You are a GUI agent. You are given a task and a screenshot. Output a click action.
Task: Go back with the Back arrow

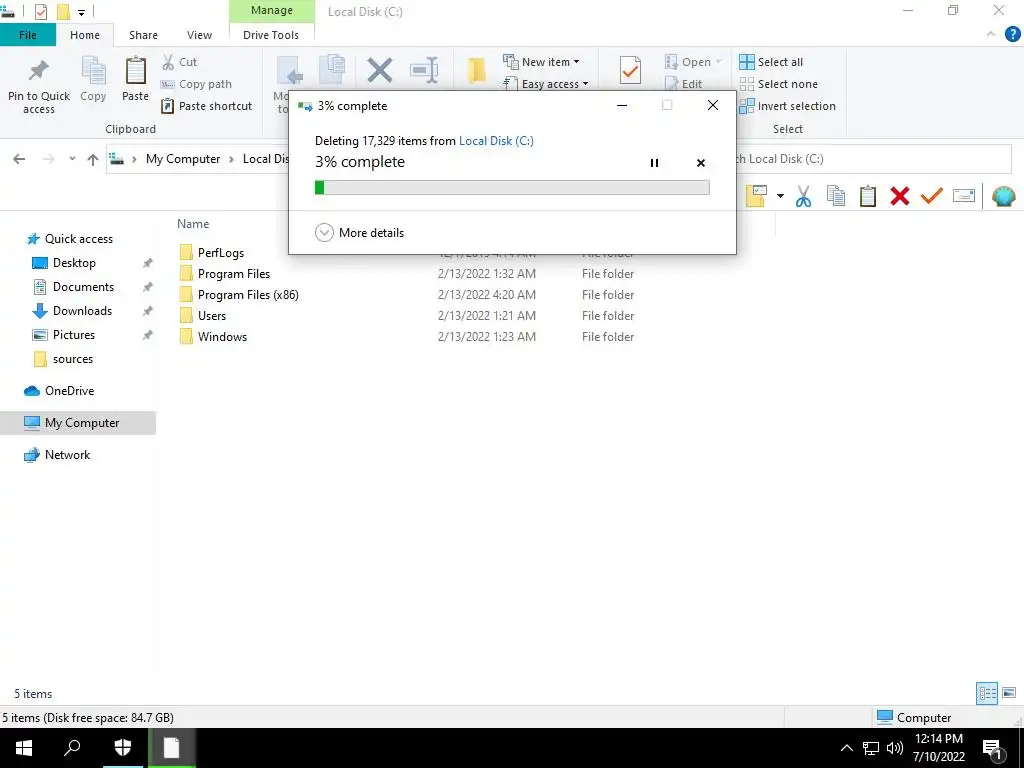20,159
